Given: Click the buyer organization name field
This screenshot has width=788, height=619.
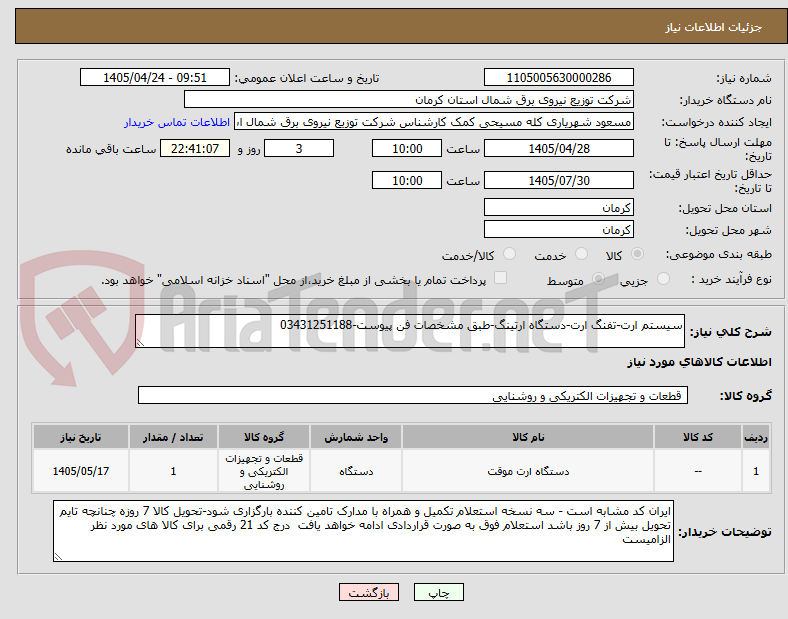Looking at the screenshot, I should (x=409, y=99).
